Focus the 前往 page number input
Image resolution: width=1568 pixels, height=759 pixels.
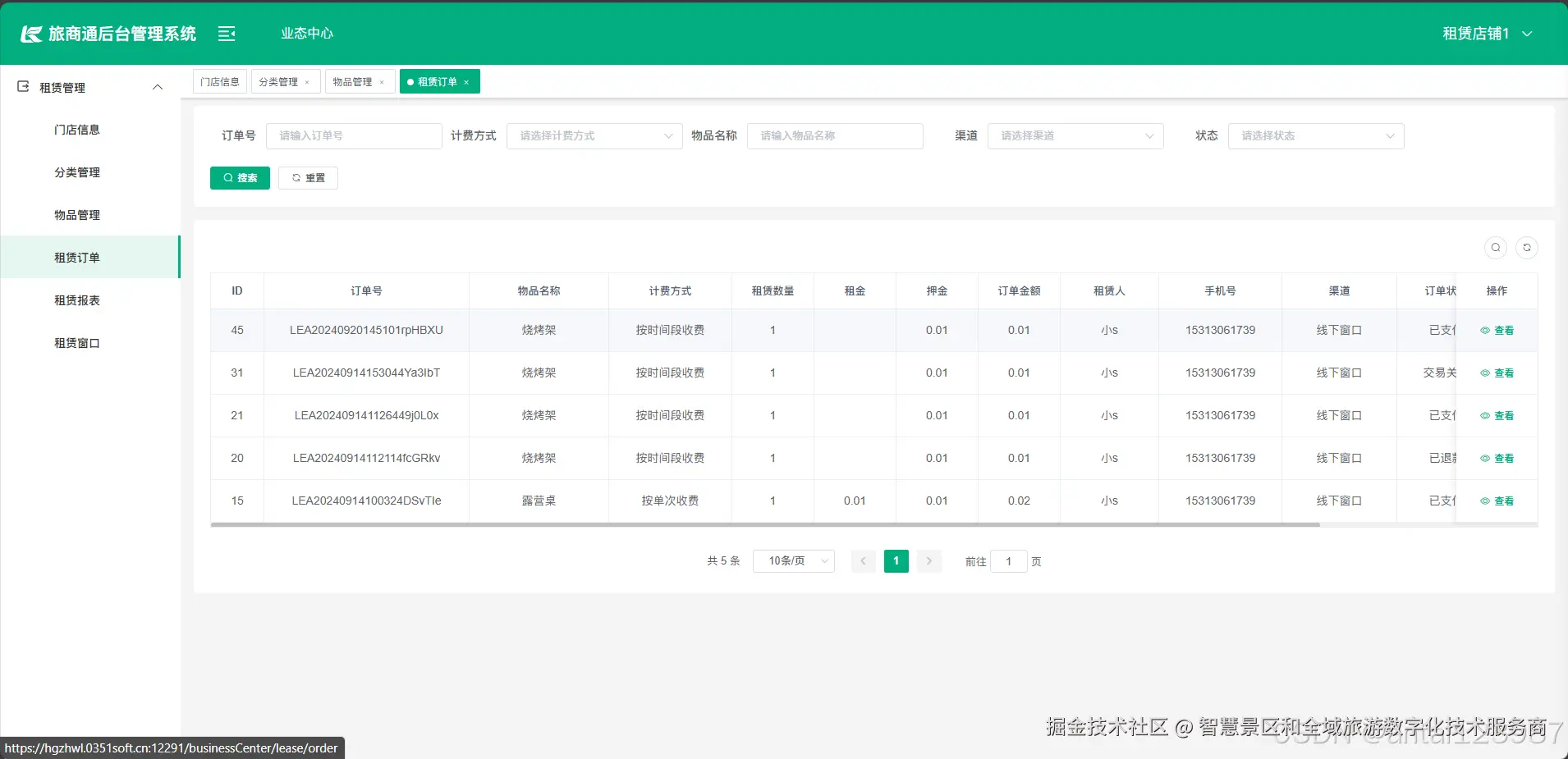(1009, 561)
